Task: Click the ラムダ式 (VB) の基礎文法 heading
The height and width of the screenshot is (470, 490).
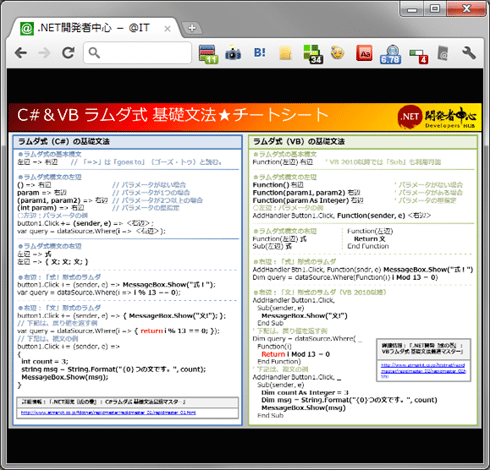Action: pyautogui.click(x=299, y=142)
